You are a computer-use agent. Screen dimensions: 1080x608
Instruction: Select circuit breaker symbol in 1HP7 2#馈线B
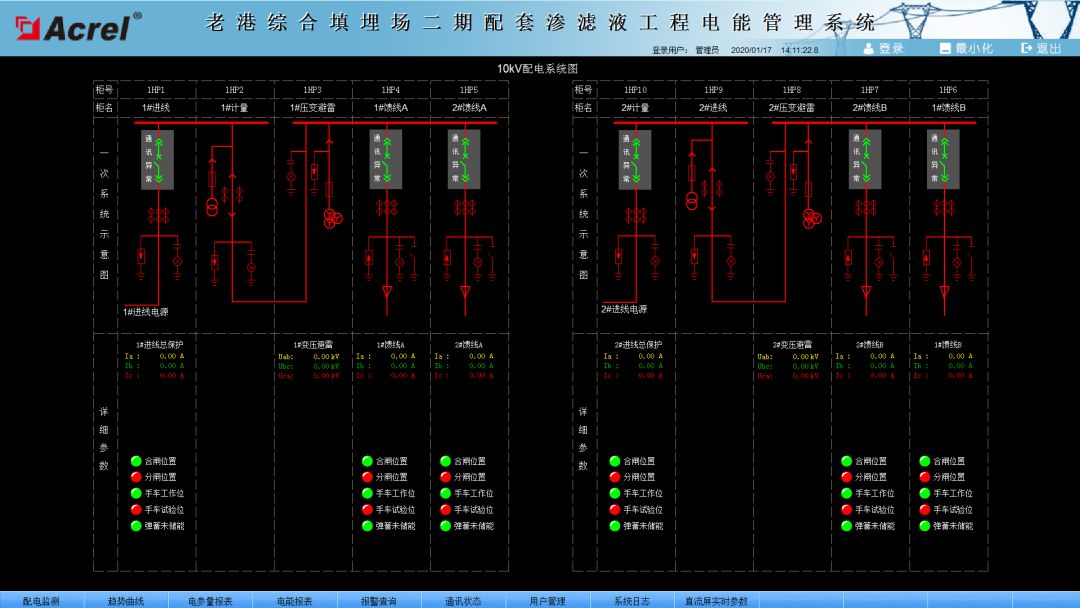click(864, 160)
